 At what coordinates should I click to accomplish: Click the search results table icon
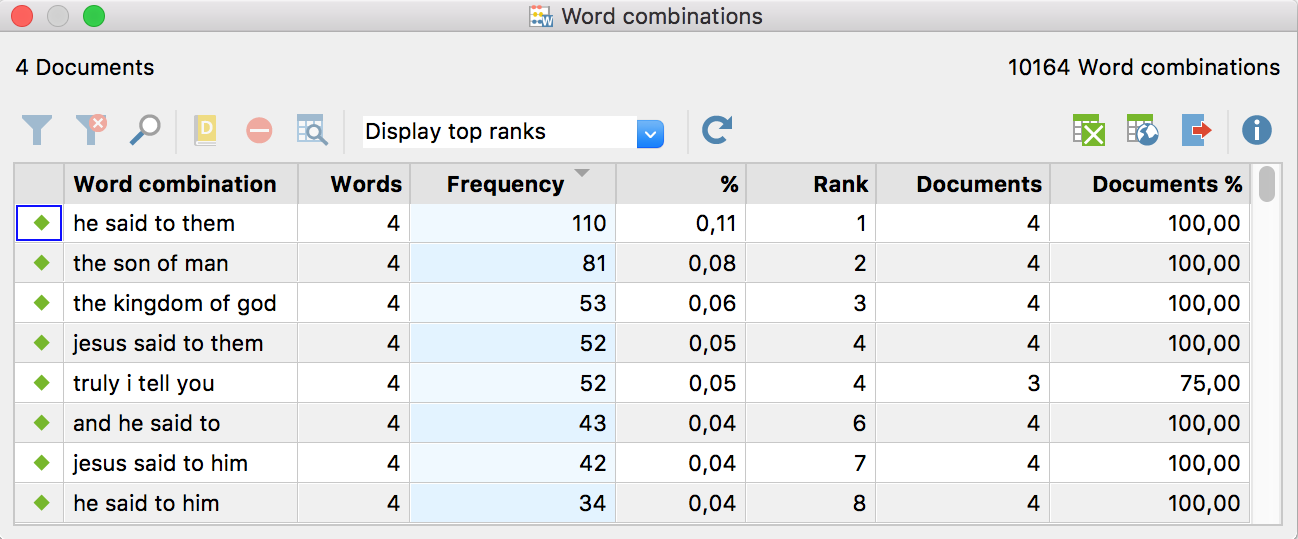tap(312, 130)
